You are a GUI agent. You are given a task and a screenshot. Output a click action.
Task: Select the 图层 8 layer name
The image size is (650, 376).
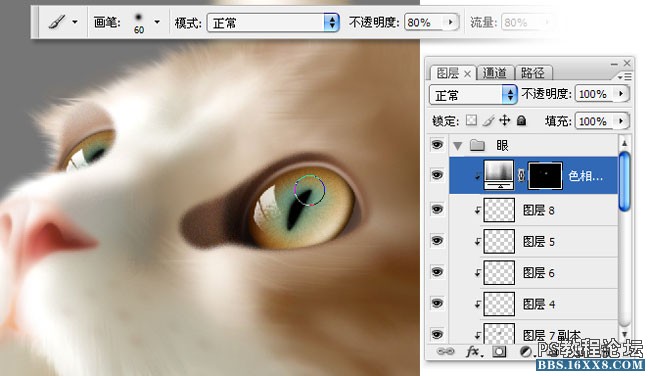pyautogui.click(x=538, y=210)
